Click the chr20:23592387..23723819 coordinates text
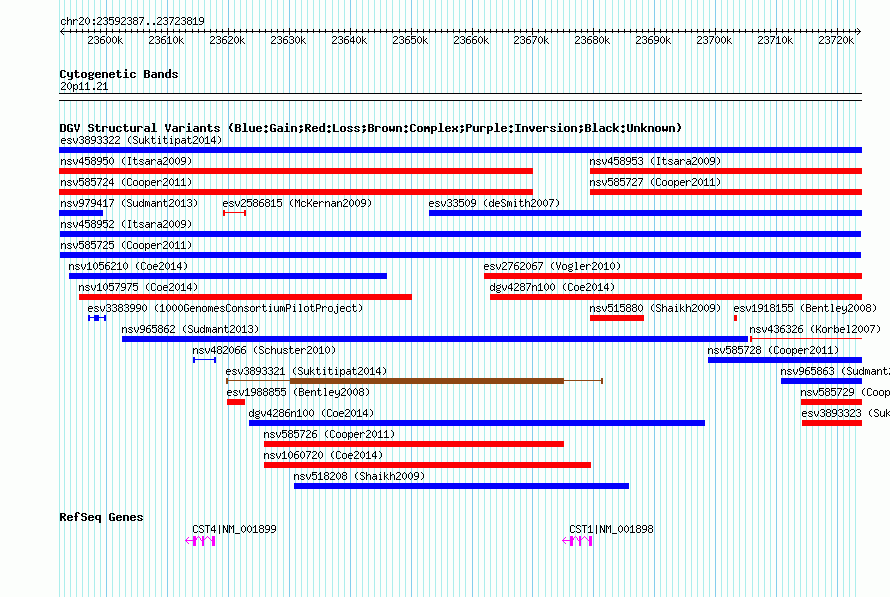The image size is (890, 597). tap(132, 22)
